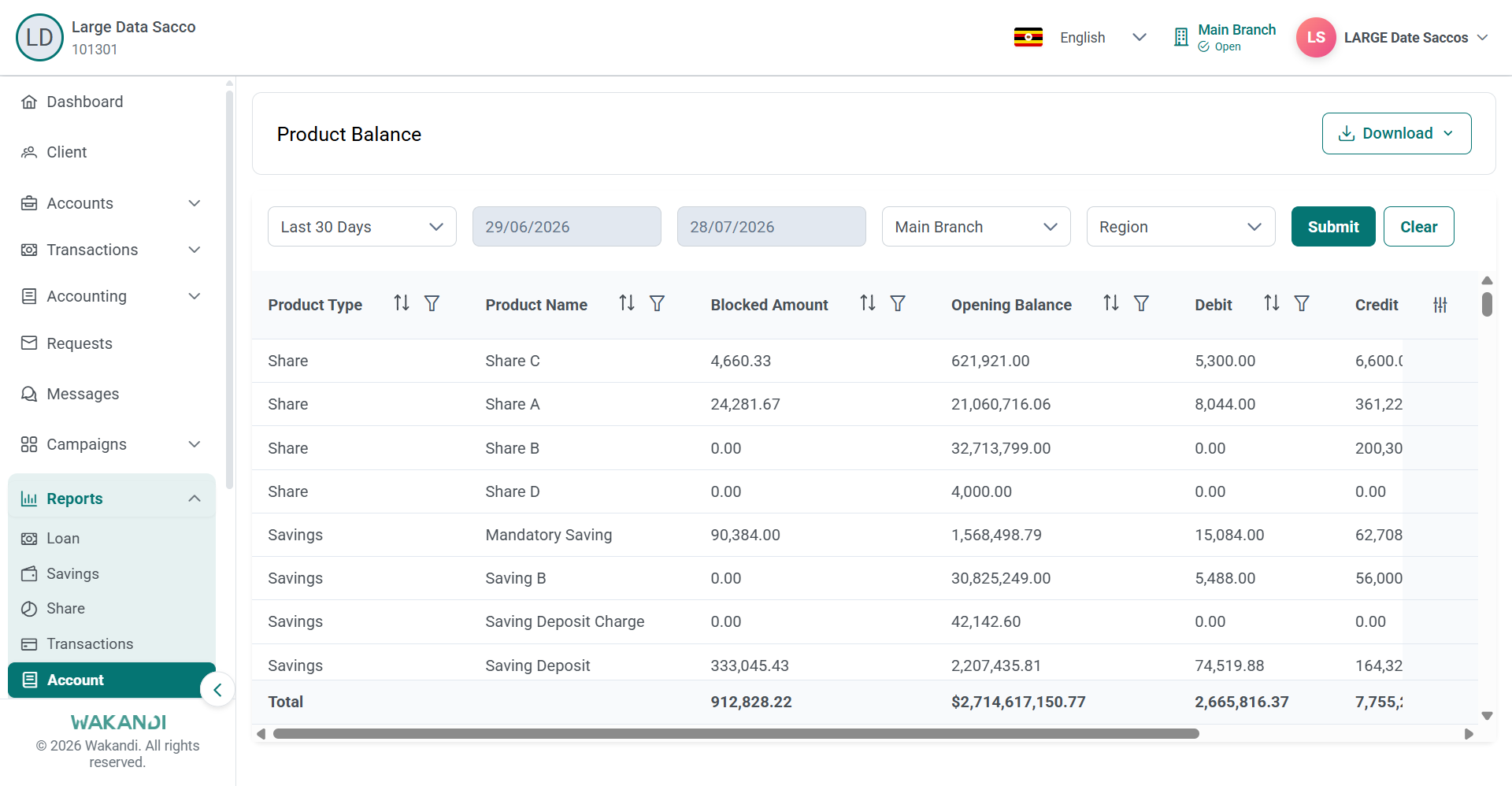Click the LD organization logo
The width and height of the screenshot is (1512, 786).
tap(39, 37)
